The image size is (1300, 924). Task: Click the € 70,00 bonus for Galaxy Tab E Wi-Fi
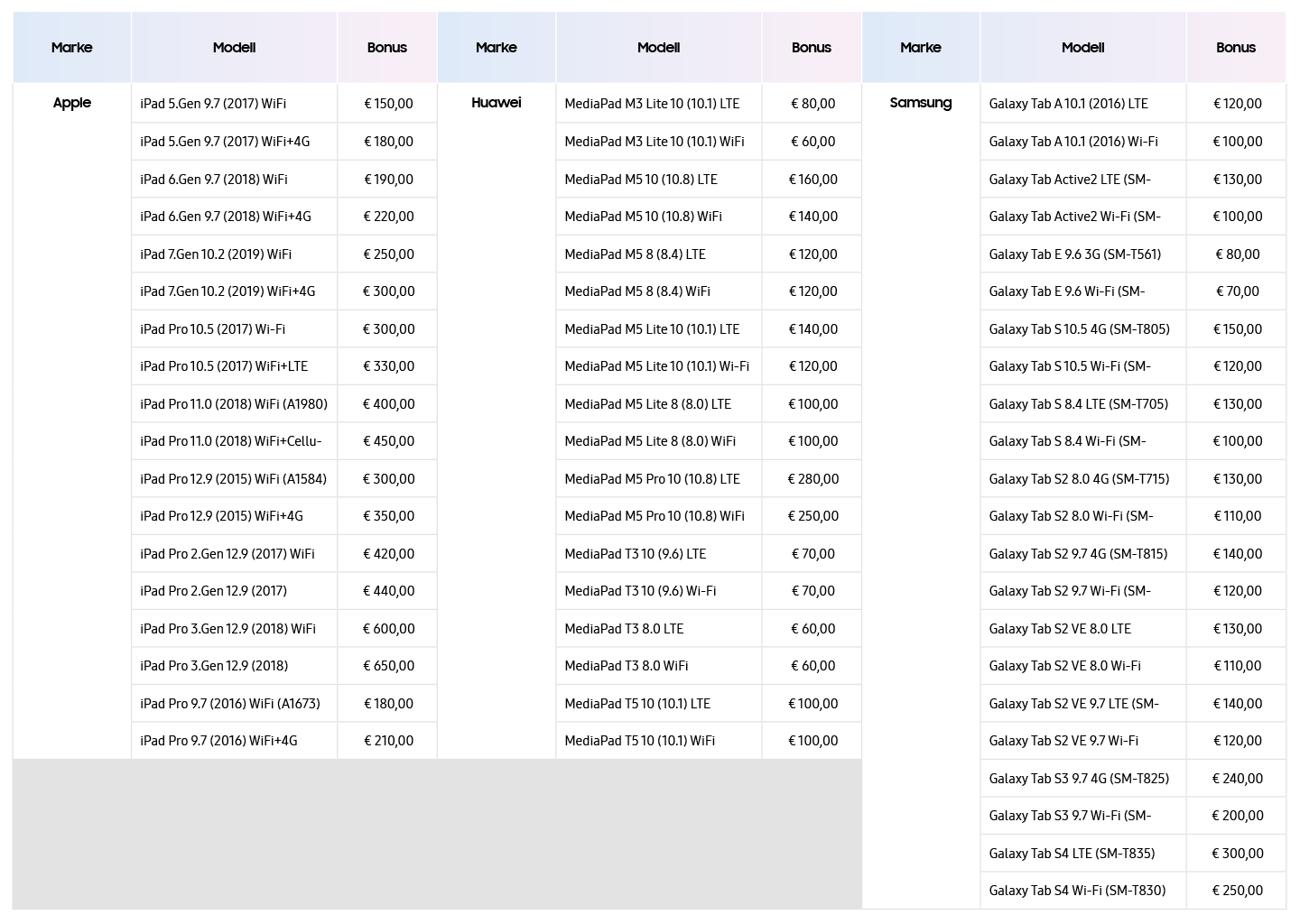coord(1237,291)
